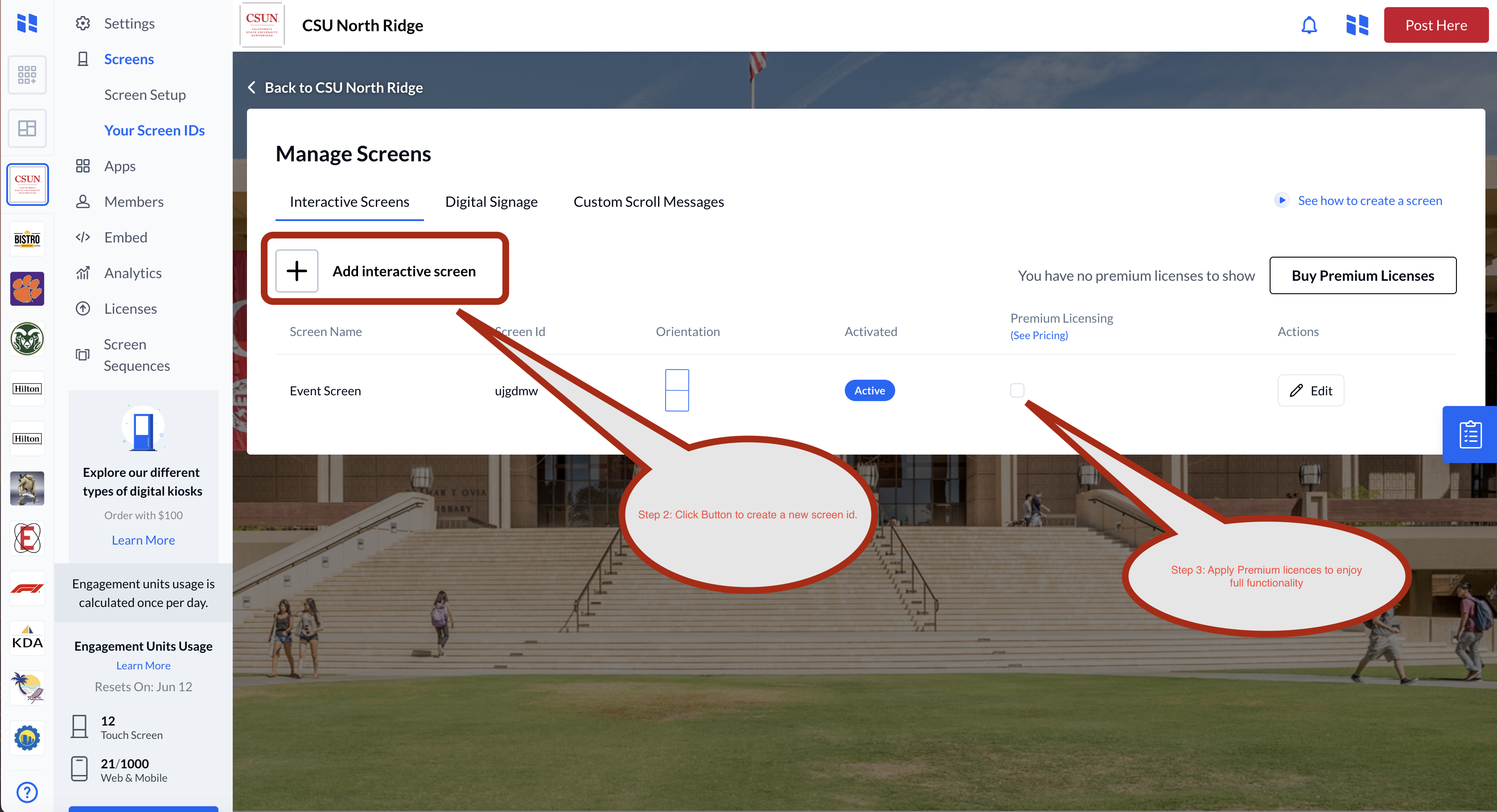Screen dimensions: 1497x812
Task: Click the notification bell icon
Action: click(1309, 25)
